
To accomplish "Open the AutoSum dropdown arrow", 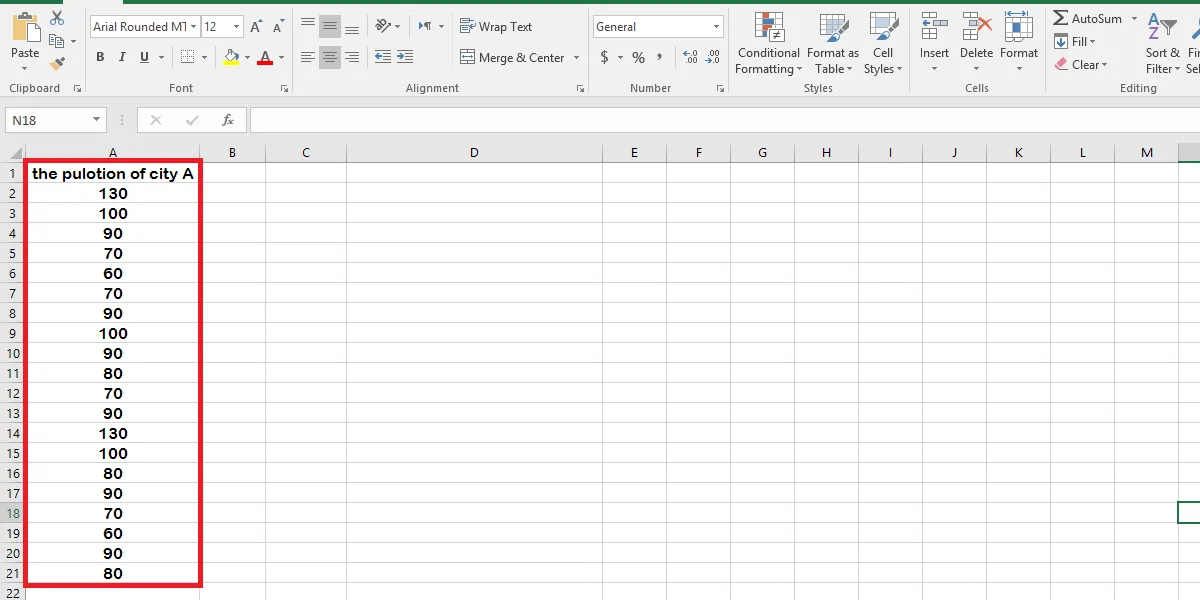I will point(1134,19).
